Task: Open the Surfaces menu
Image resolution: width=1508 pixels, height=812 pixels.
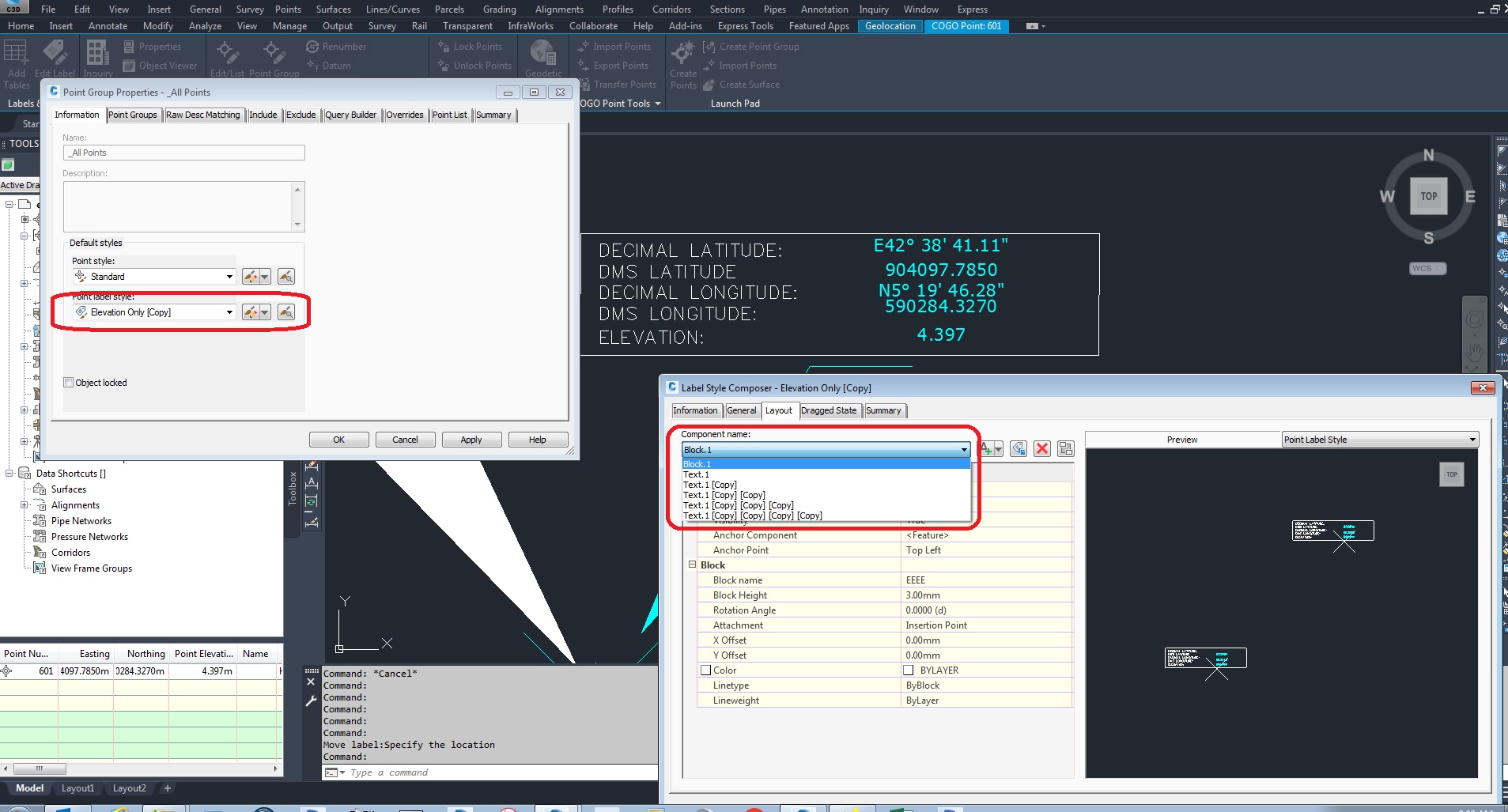Action: (x=334, y=9)
